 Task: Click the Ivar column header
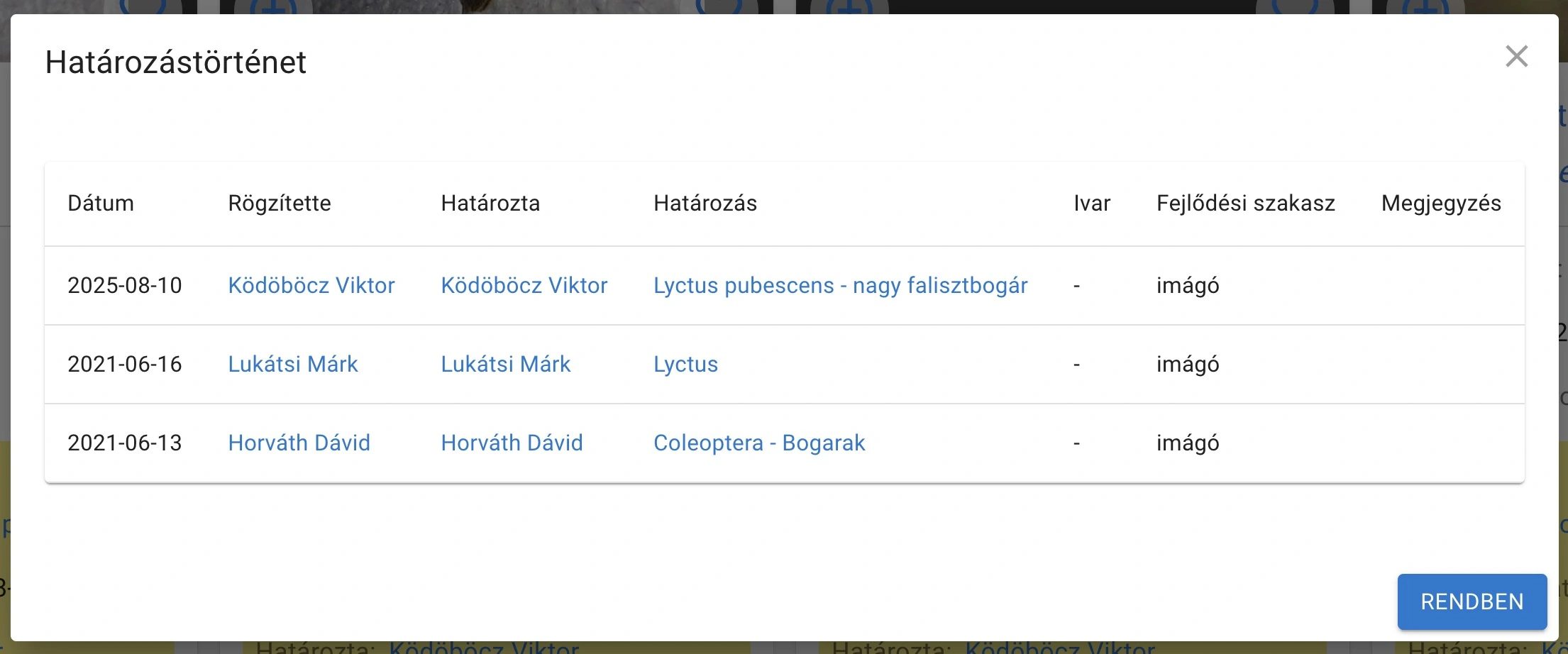point(1092,204)
